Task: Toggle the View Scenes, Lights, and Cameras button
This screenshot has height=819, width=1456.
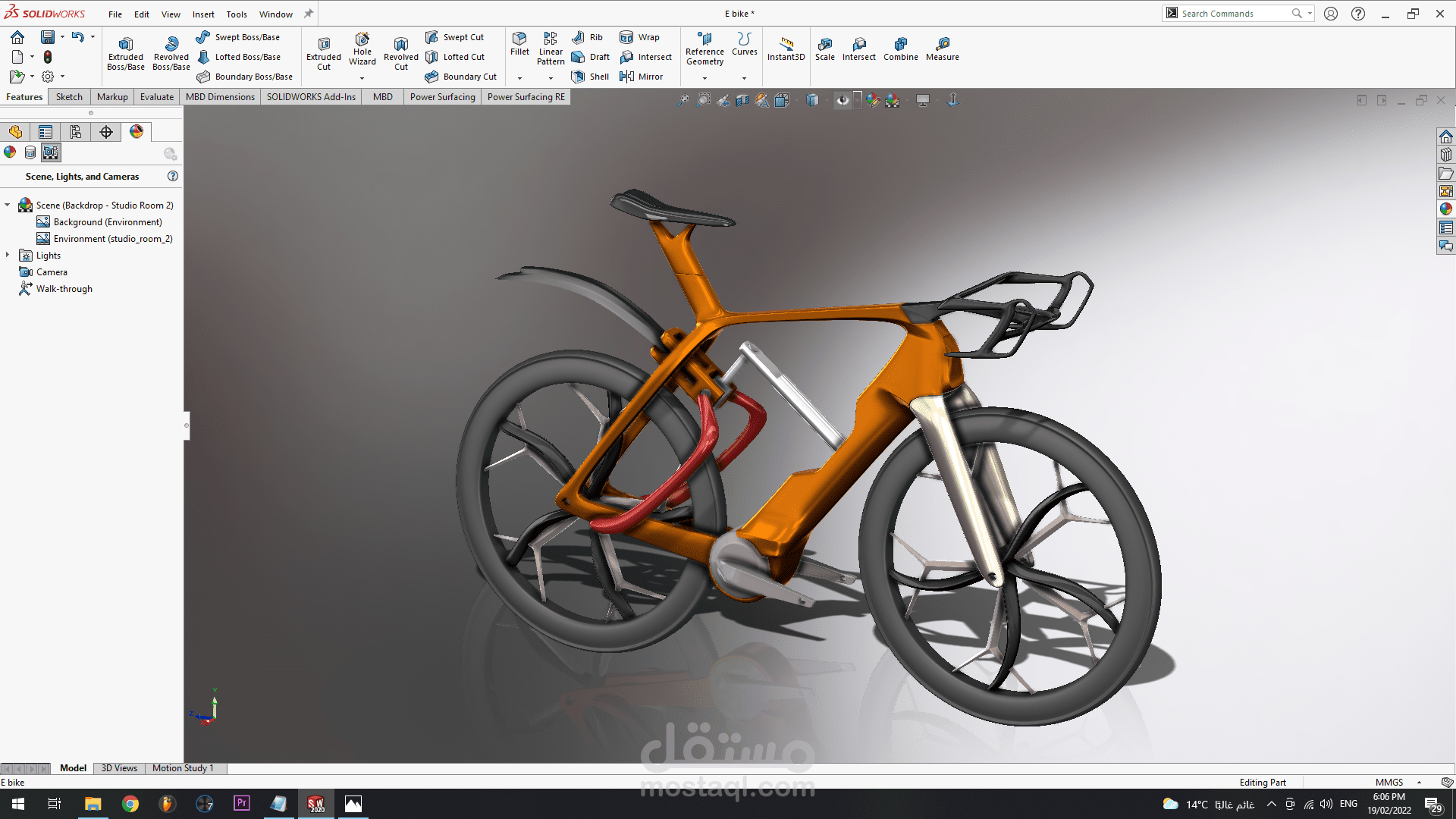Action: click(x=50, y=152)
